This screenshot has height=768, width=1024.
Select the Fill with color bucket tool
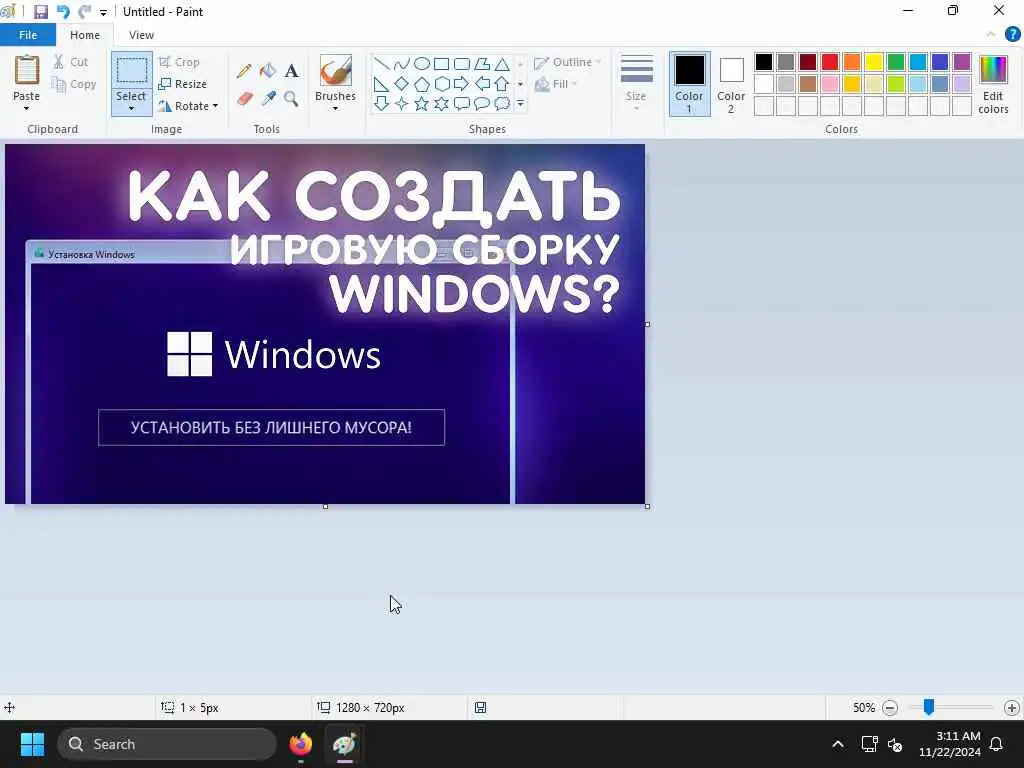tap(268, 71)
